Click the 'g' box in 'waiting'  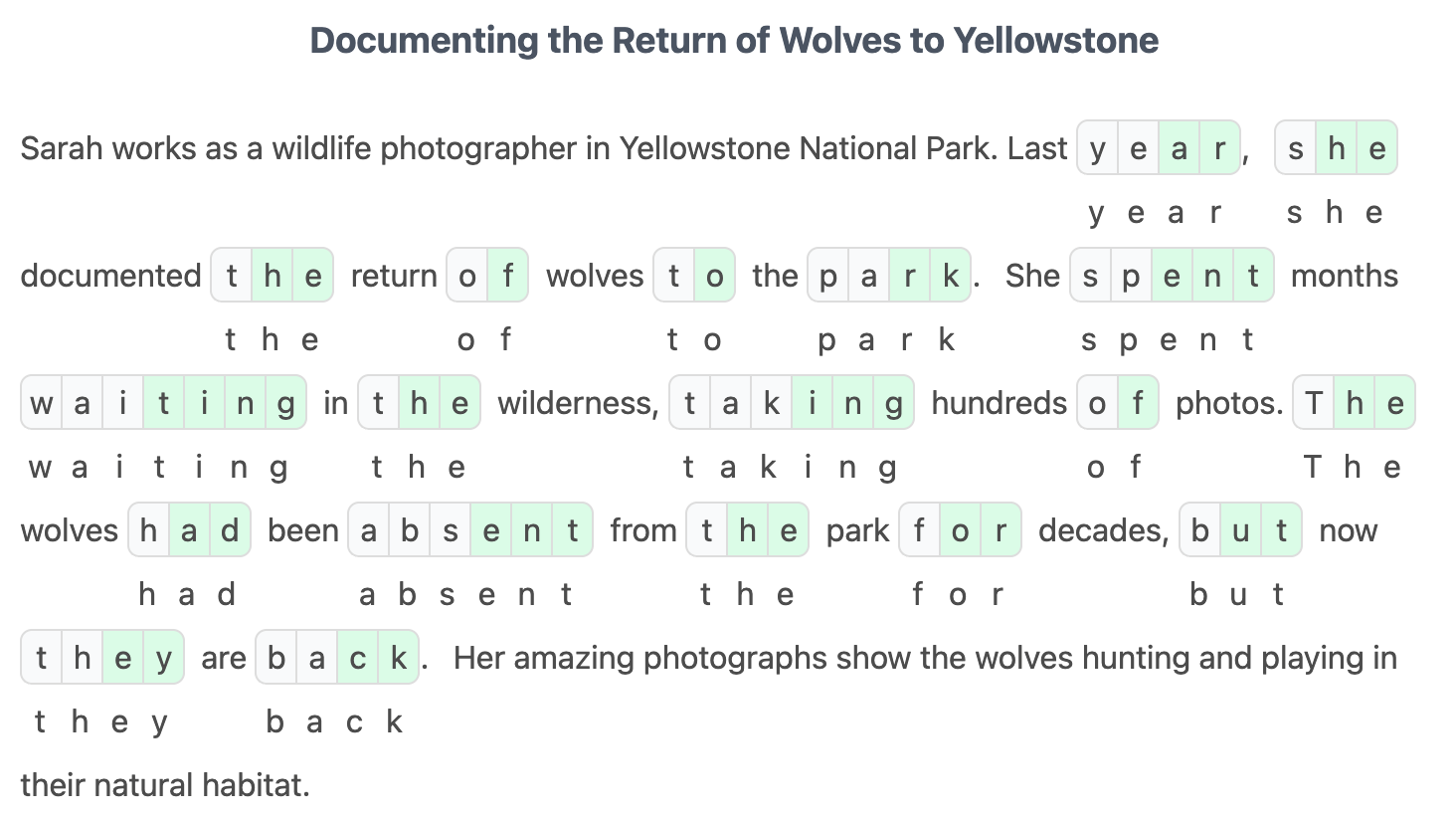pos(286,403)
